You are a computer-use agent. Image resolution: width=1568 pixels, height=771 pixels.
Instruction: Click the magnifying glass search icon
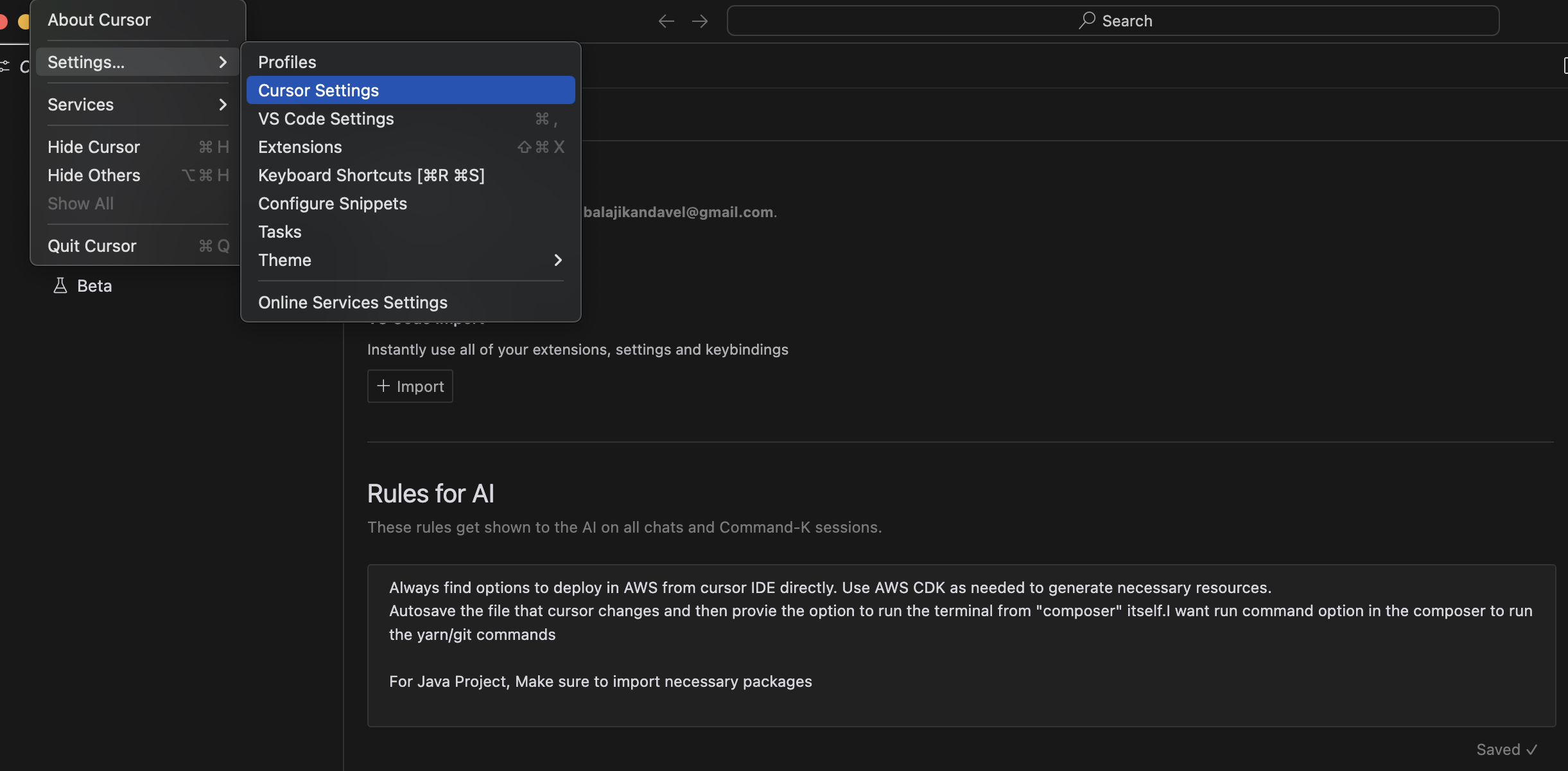1086,21
